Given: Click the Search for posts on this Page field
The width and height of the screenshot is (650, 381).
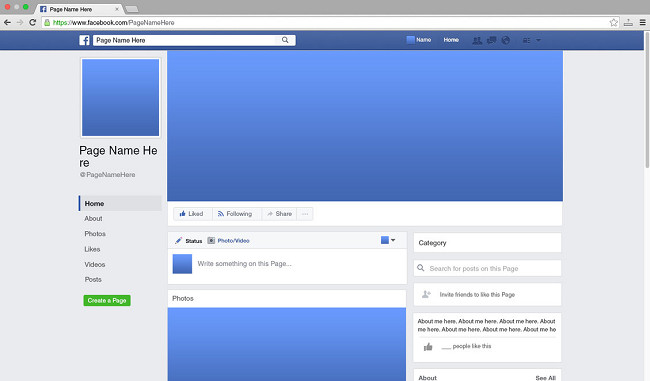Looking at the screenshot, I should point(488,268).
